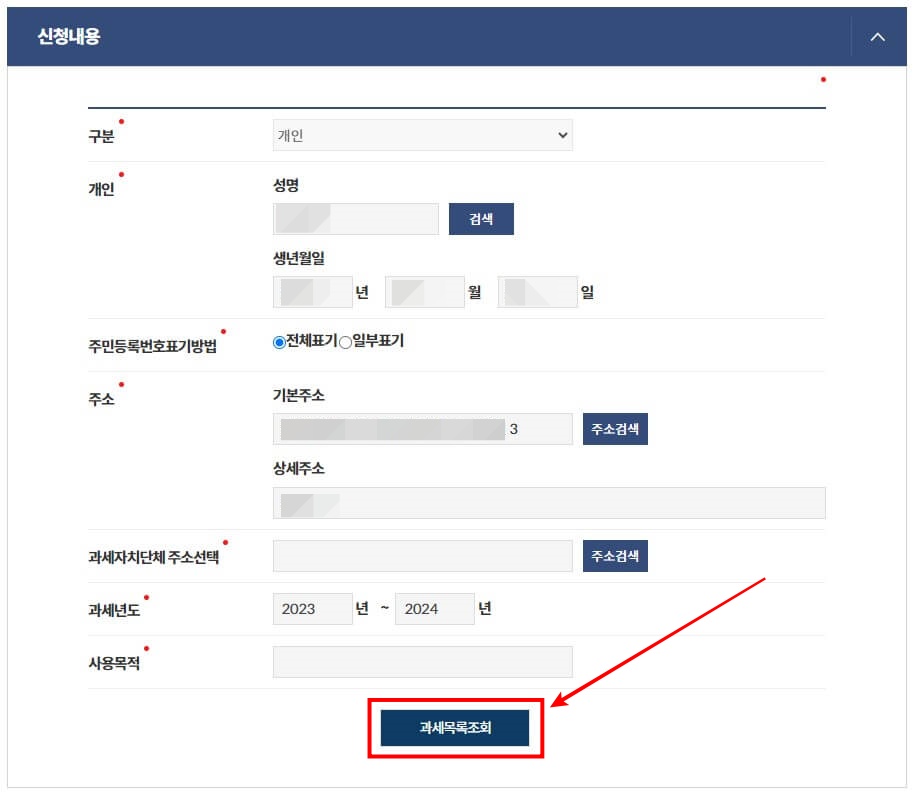Click the 과세자치단체 주소선택 input field
This screenshot has width=915, height=795.
422,556
